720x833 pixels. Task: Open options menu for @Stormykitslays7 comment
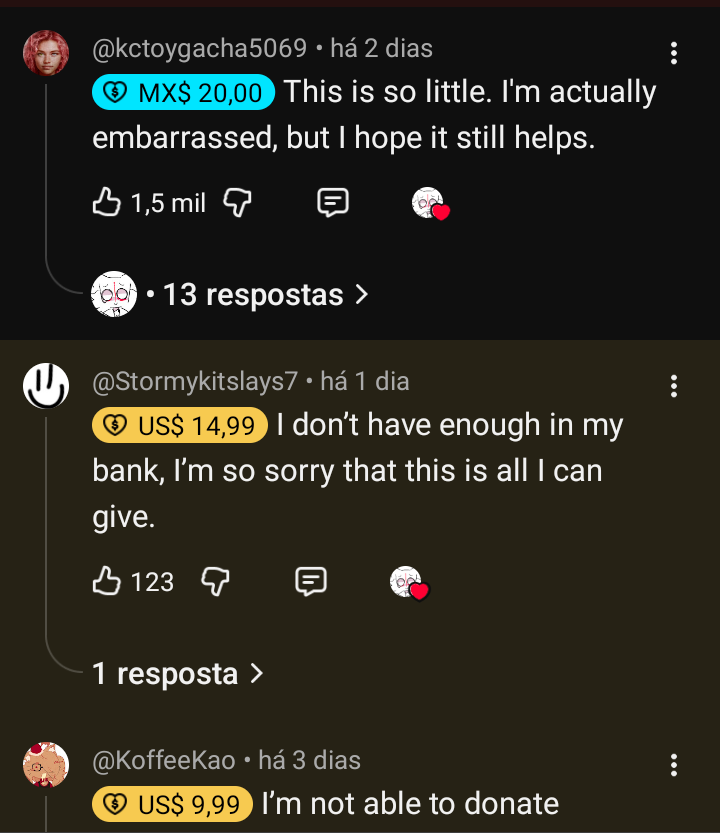point(674,386)
